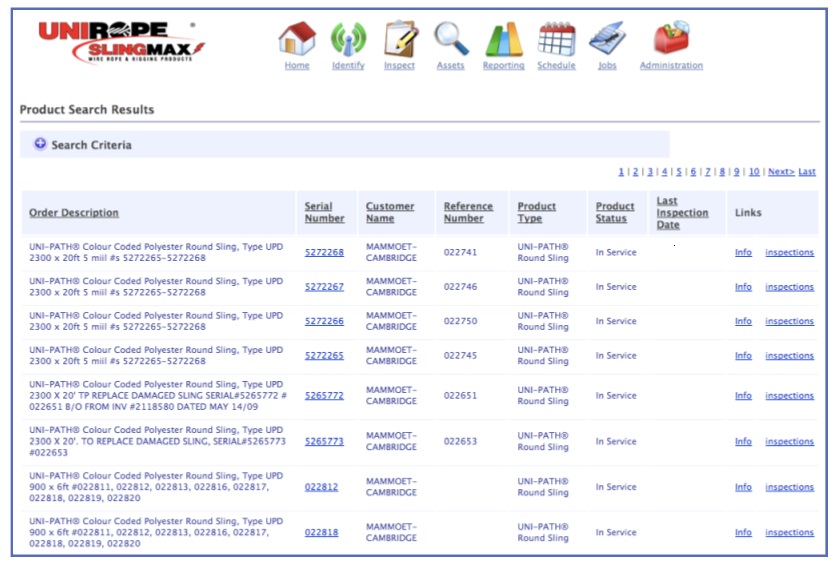Sort by Serial Number column header
The image size is (837, 562).
point(324,212)
